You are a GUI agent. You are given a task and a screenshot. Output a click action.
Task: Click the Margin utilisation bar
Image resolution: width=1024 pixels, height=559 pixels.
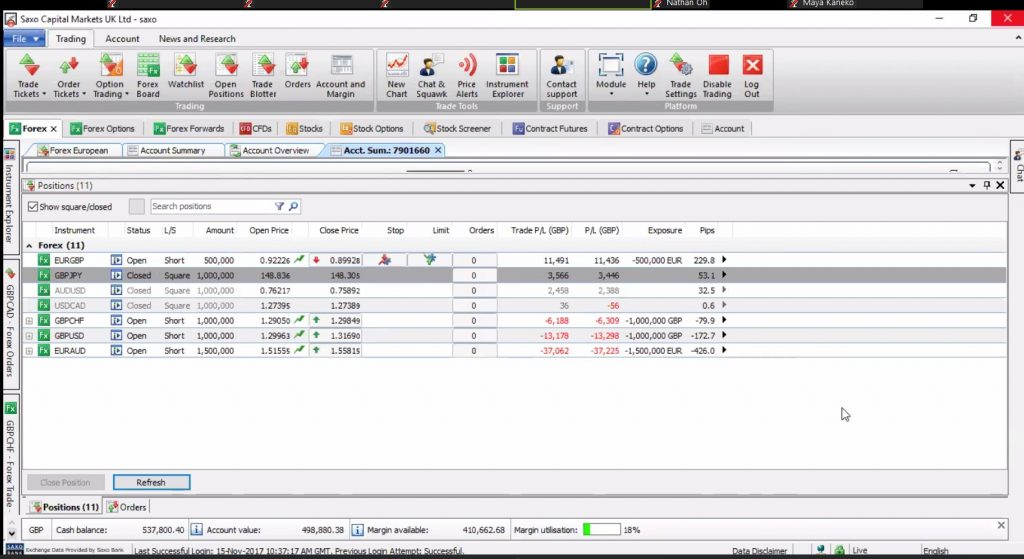pos(601,530)
